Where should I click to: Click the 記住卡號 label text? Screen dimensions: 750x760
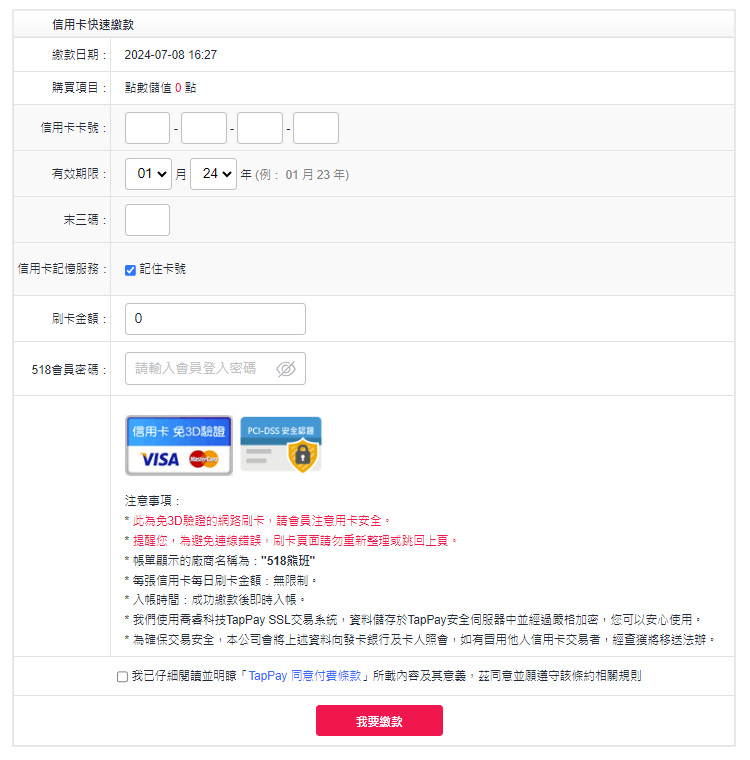pyautogui.click(x=162, y=269)
